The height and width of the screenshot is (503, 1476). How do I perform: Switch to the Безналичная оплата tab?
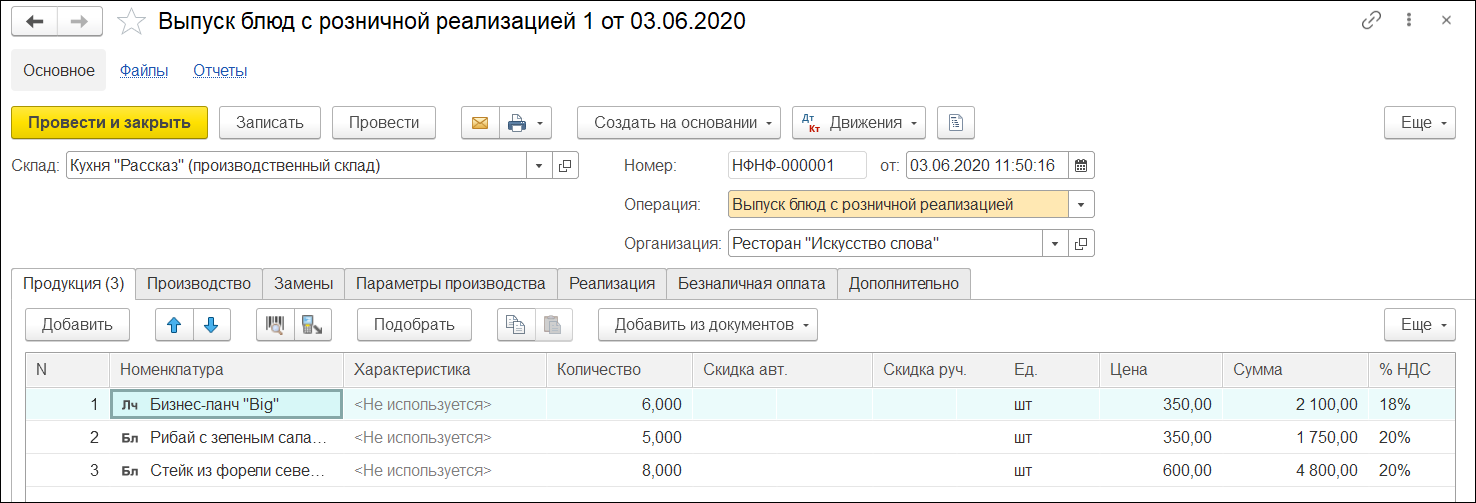(751, 284)
